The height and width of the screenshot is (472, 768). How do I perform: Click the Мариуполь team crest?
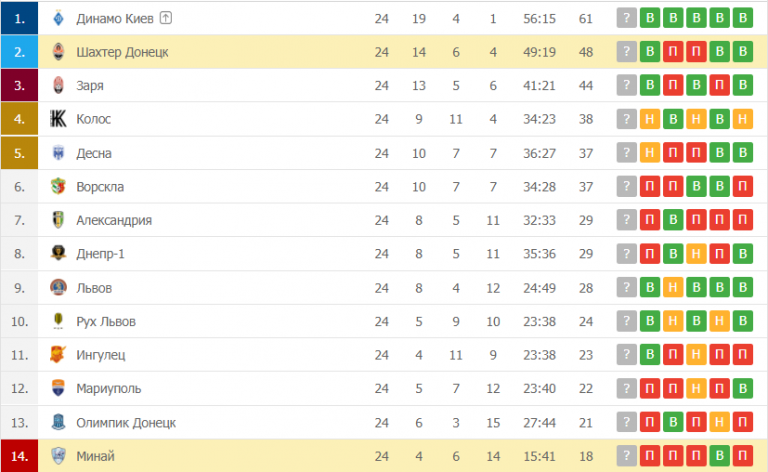point(58,388)
